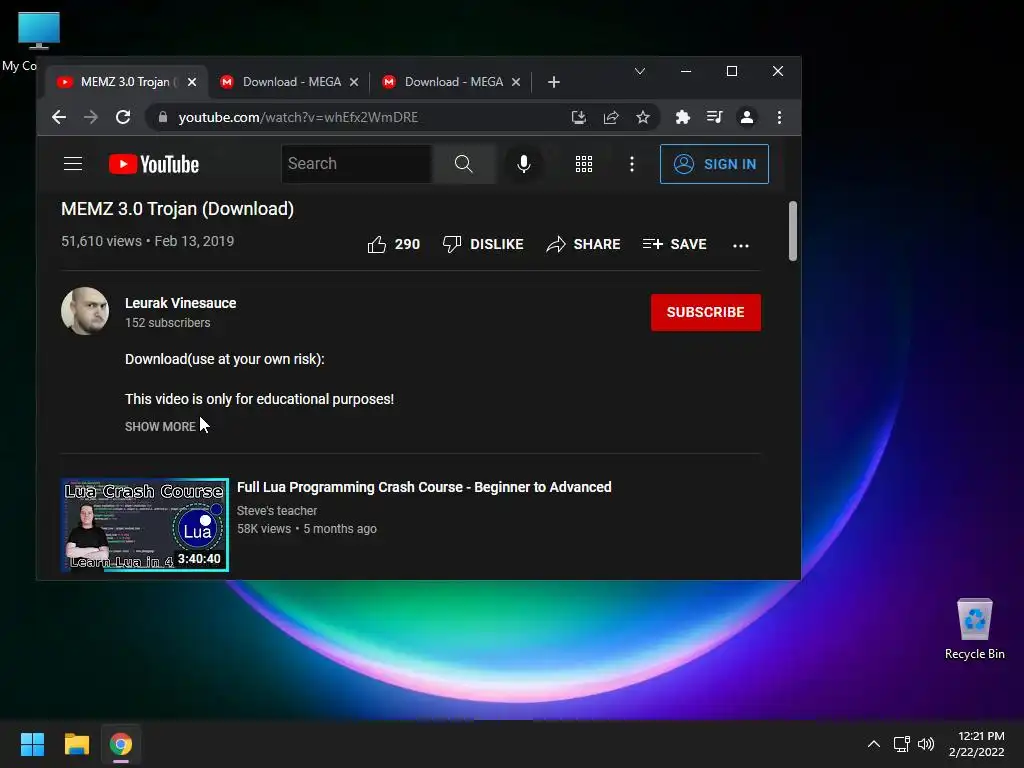Click Chrome icon in taskbar

click(121, 744)
